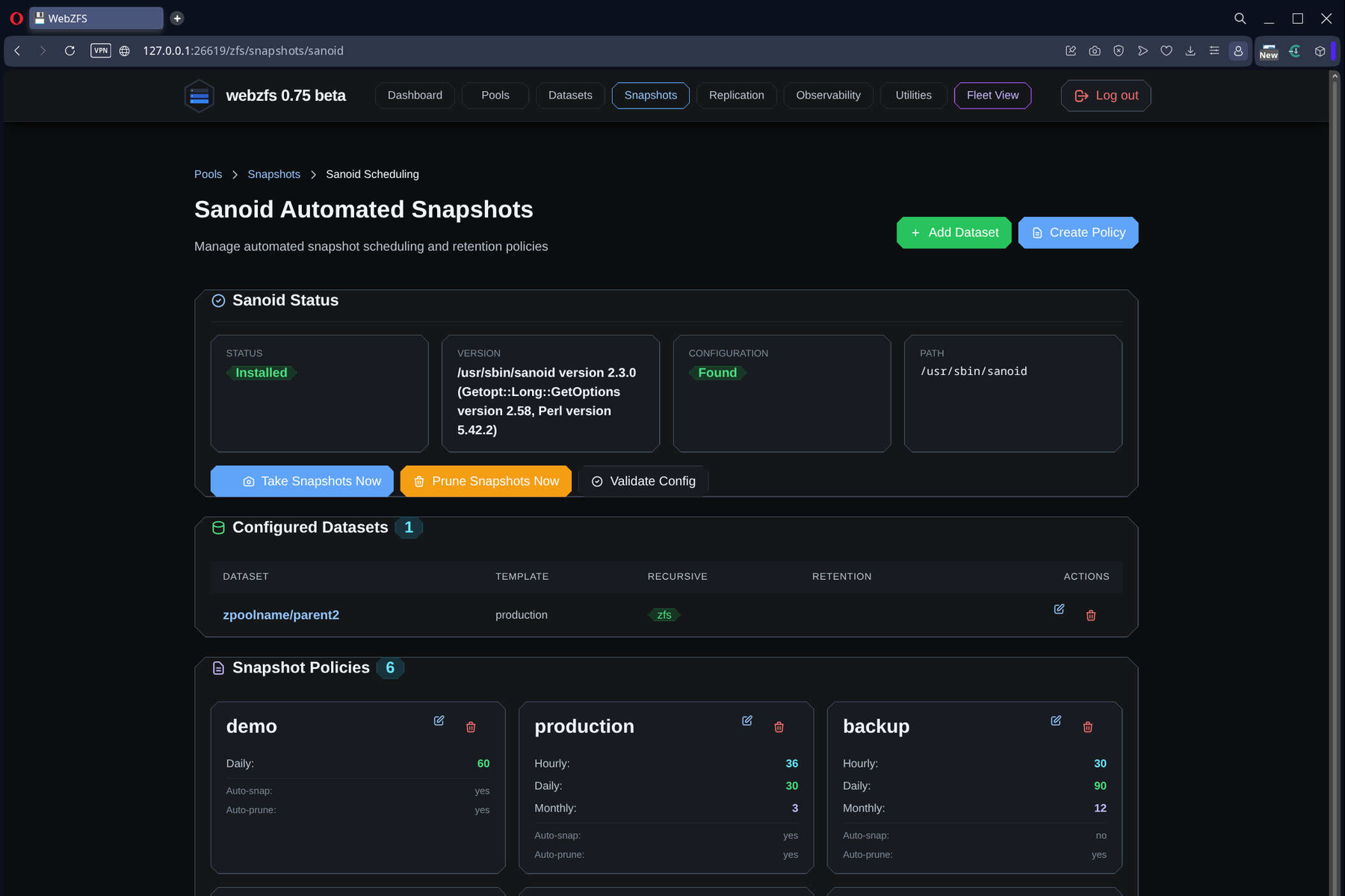Click the site info globe icon
This screenshot has height=896, width=1345.
tap(125, 51)
